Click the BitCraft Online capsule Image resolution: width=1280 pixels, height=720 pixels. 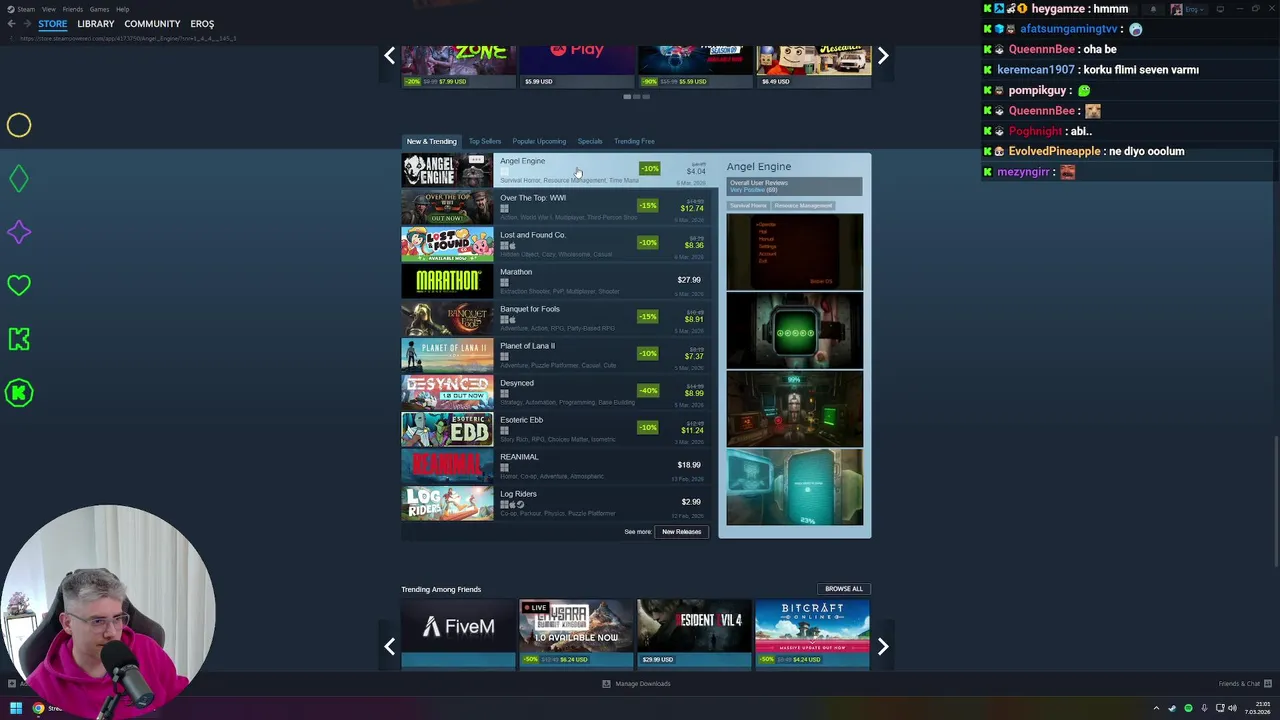[812, 633]
